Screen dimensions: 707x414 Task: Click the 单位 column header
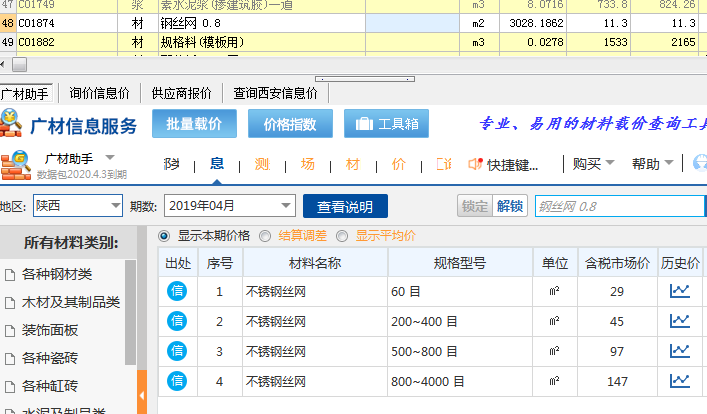(x=555, y=262)
